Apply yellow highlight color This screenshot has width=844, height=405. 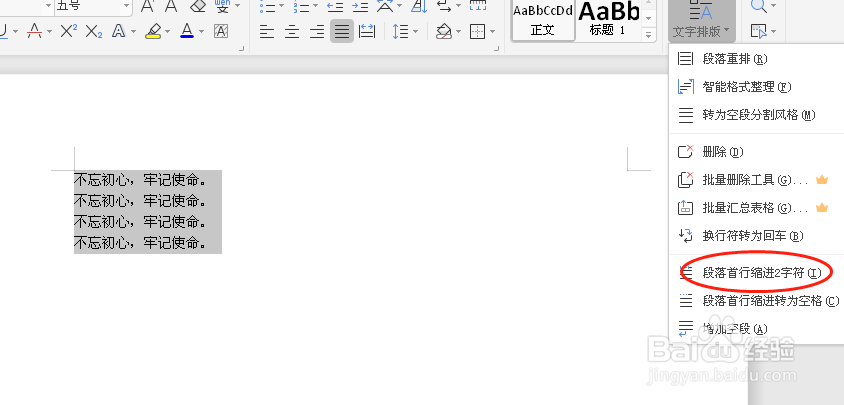(x=153, y=32)
